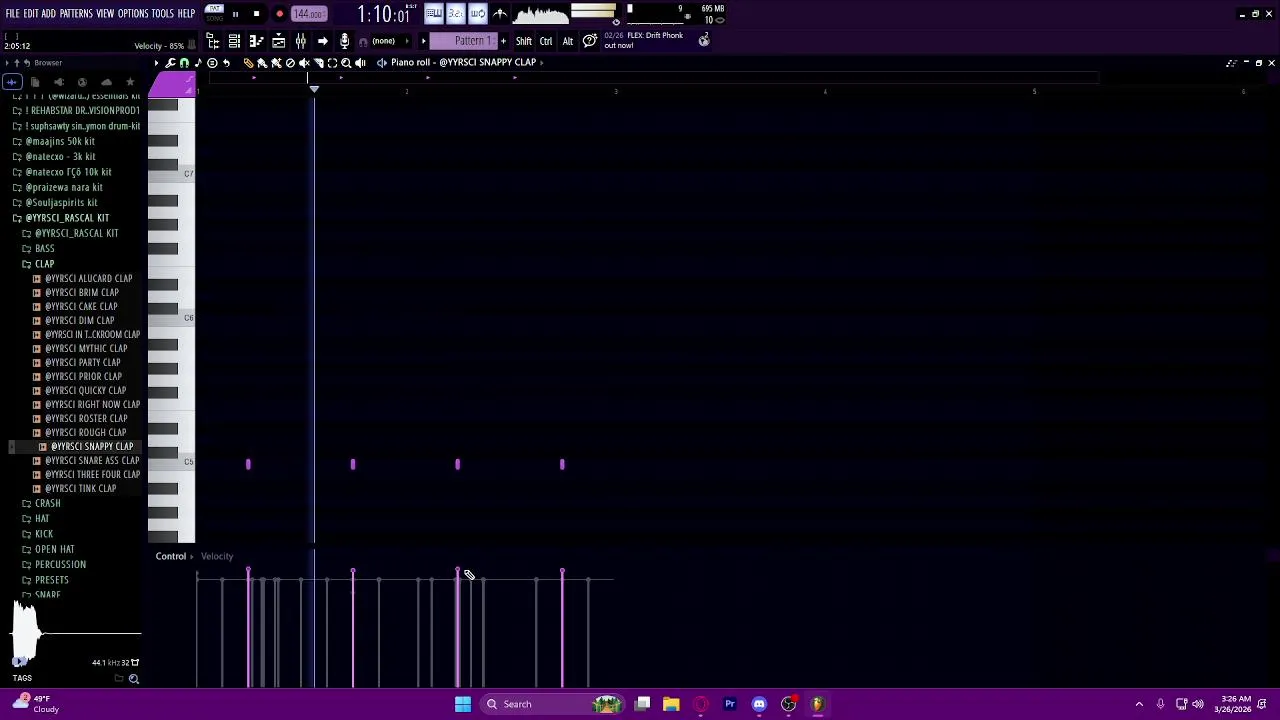This screenshot has width=1280, height=720.
Task: Open the Mixer from main toolbar
Action: click(300, 41)
